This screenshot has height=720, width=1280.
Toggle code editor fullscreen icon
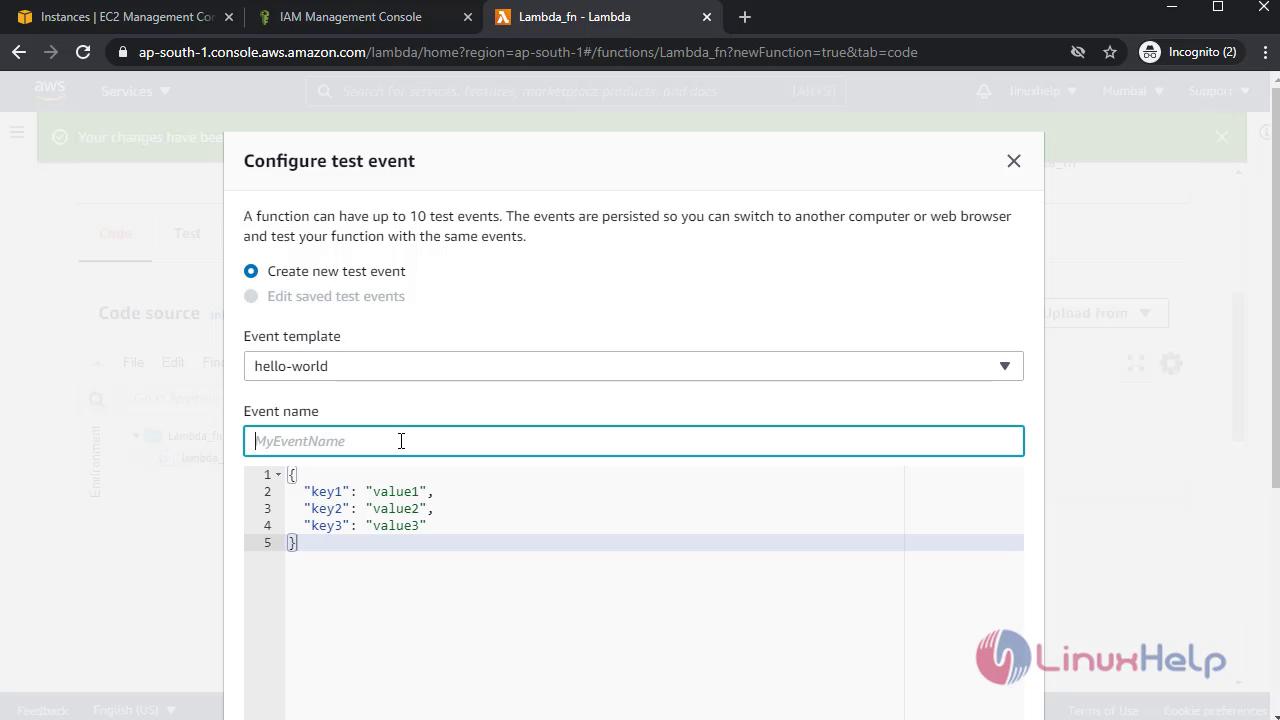(x=1136, y=364)
